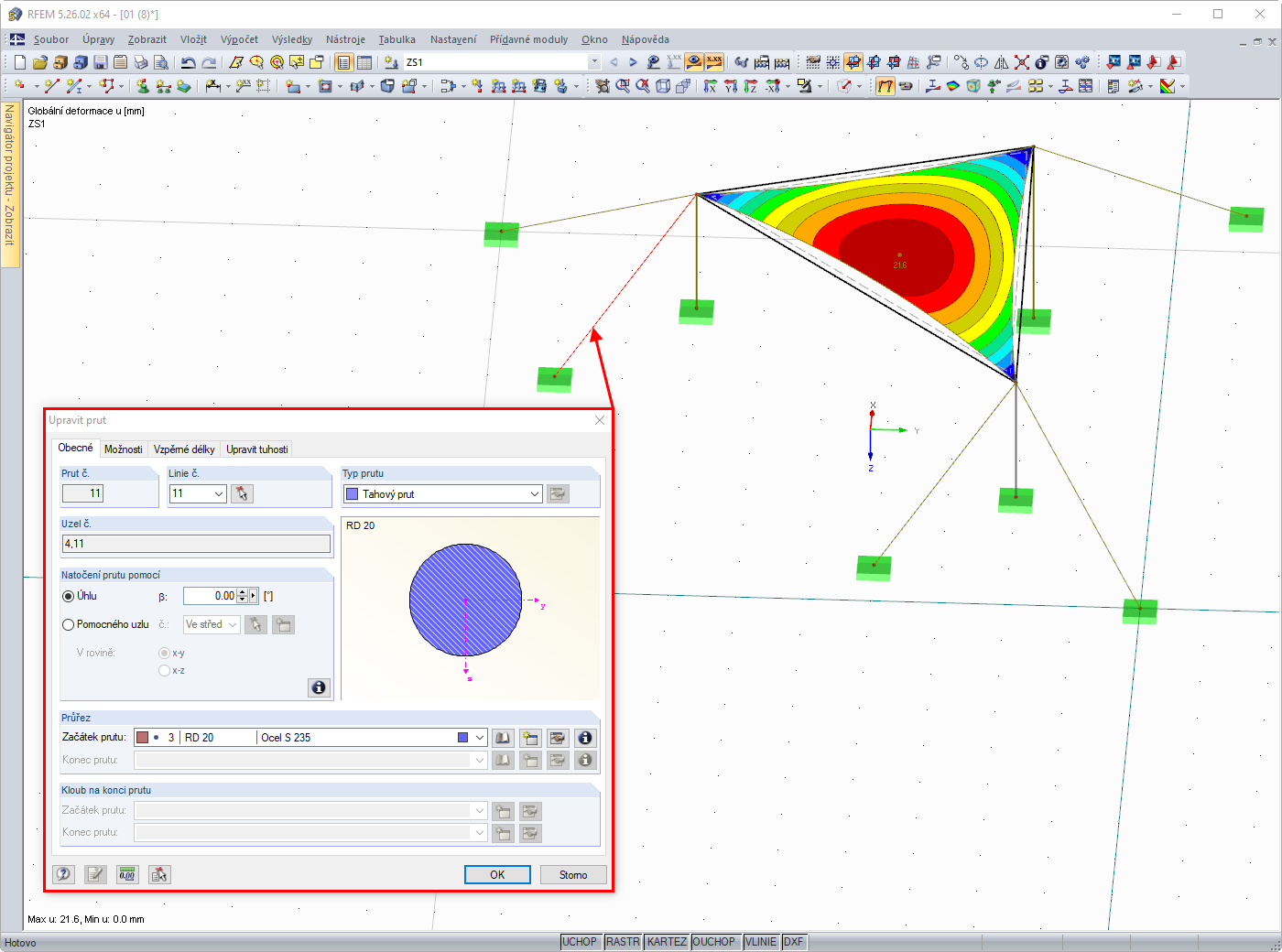
Task: Expand the β angle arrow button
Action: pyautogui.click(x=254, y=596)
